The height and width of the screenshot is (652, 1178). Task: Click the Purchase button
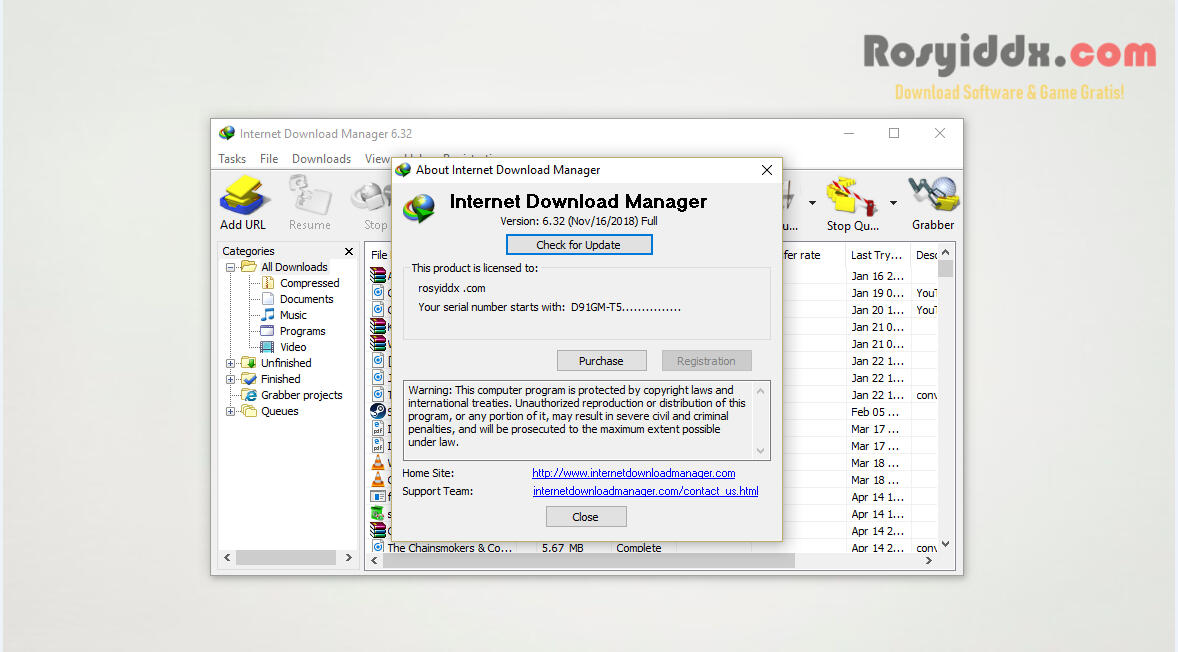pos(601,361)
